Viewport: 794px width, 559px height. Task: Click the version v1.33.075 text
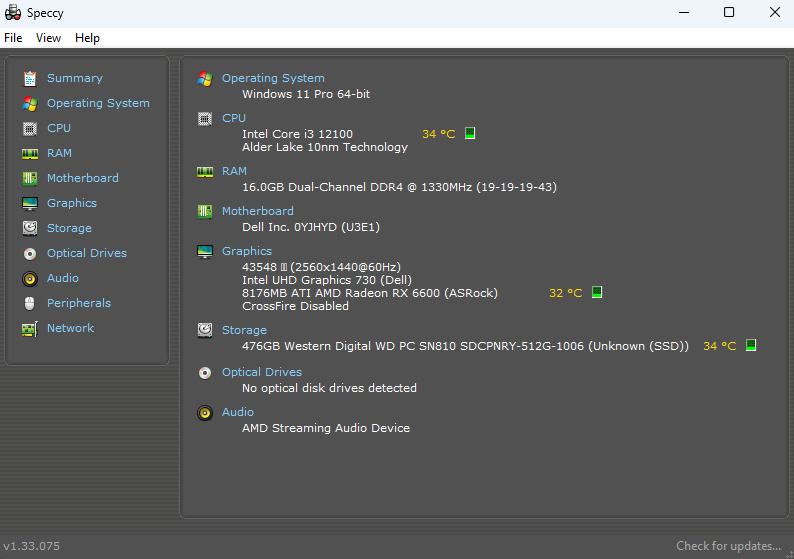tap(31, 546)
